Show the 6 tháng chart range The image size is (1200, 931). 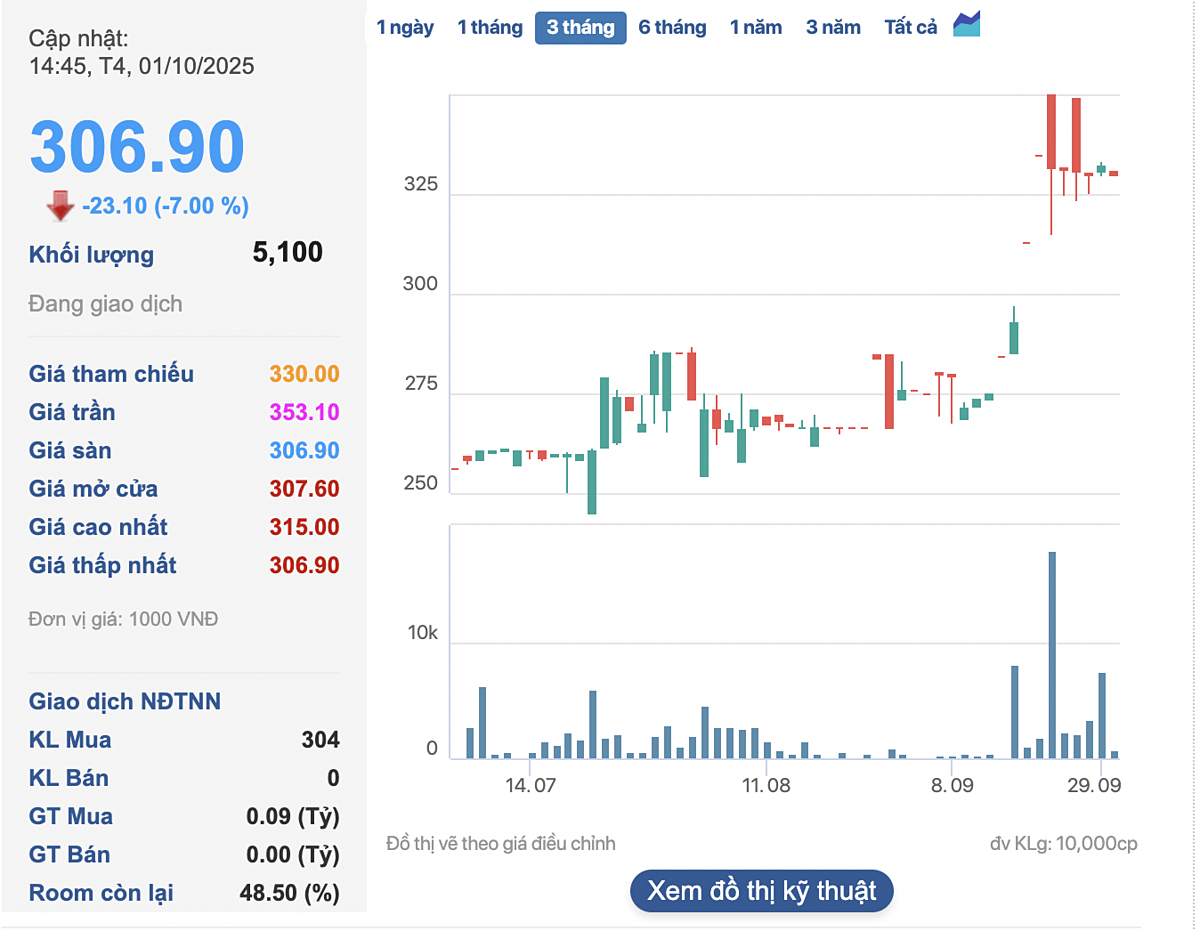[672, 27]
